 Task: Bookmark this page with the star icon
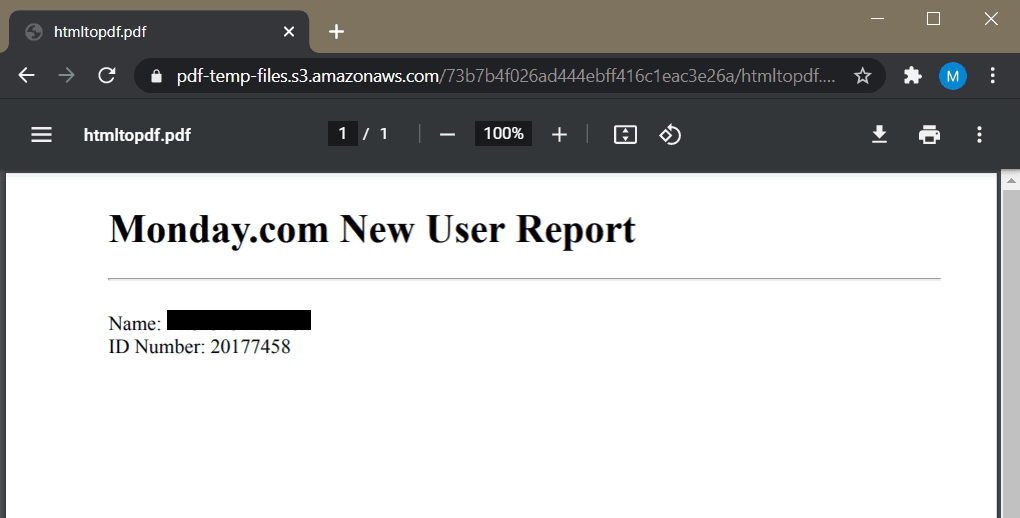pos(862,76)
